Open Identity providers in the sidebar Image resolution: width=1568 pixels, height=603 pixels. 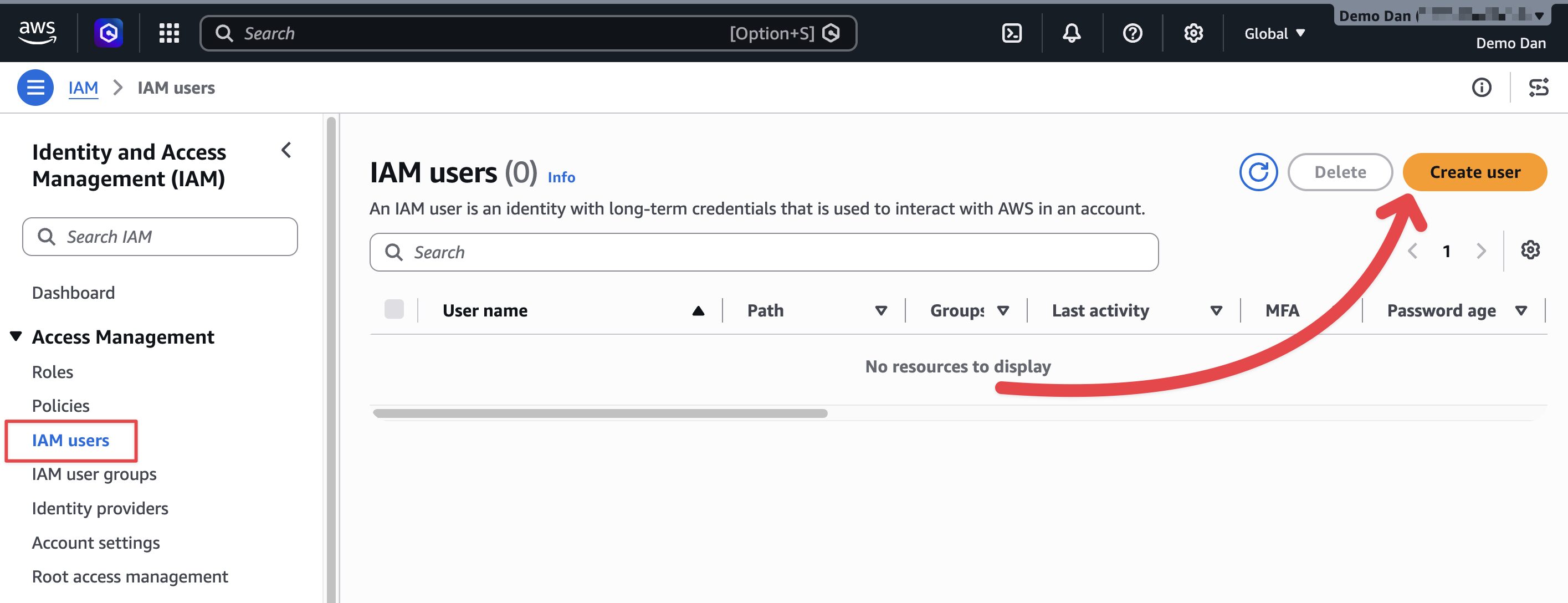pos(100,508)
